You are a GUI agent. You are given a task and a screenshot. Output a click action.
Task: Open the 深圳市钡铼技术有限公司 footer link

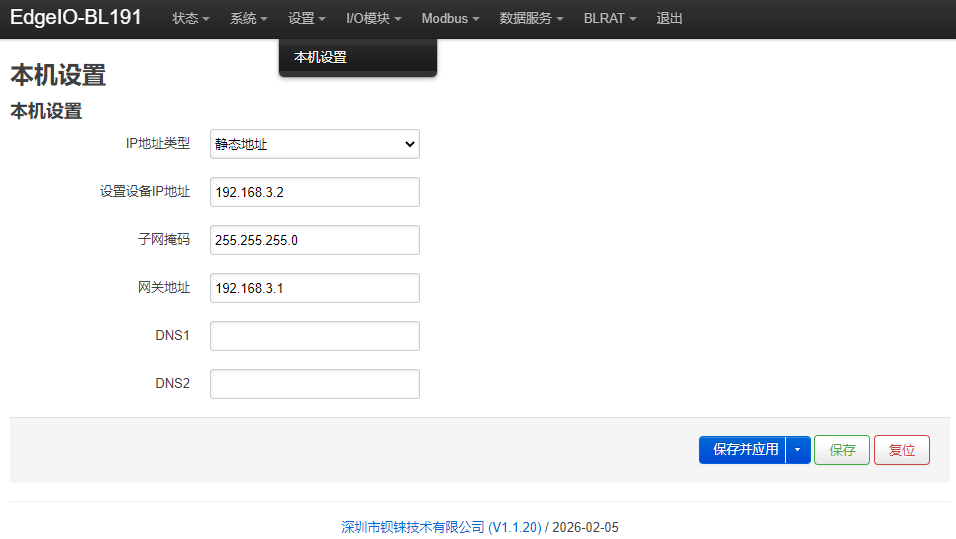point(441,527)
